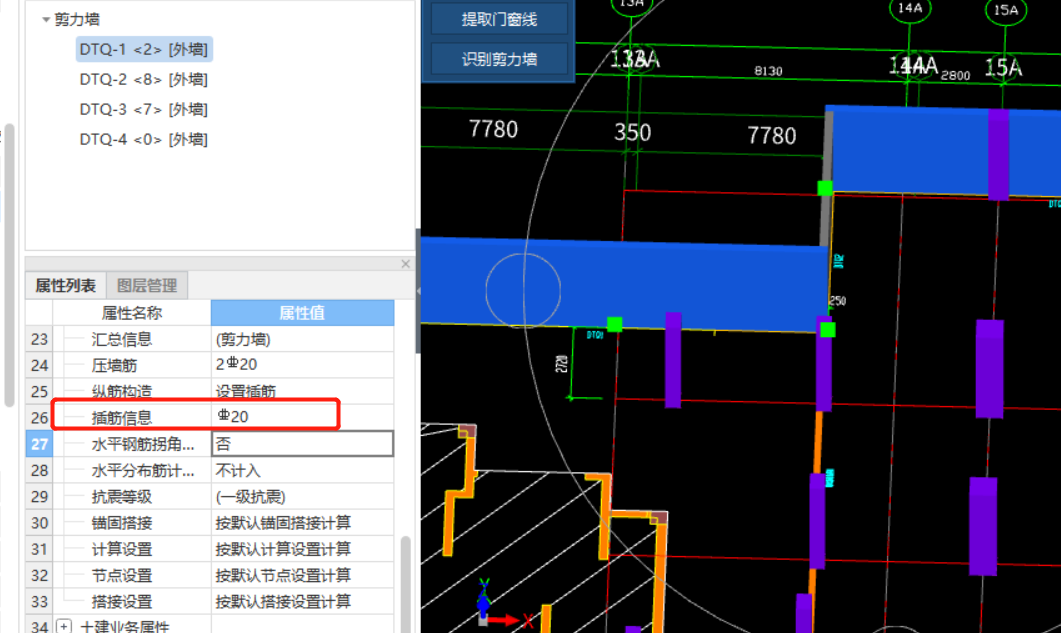The height and width of the screenshot is (633, 1061).
Task: Click the 350 dimension text
Action: [x=633, y=132]
